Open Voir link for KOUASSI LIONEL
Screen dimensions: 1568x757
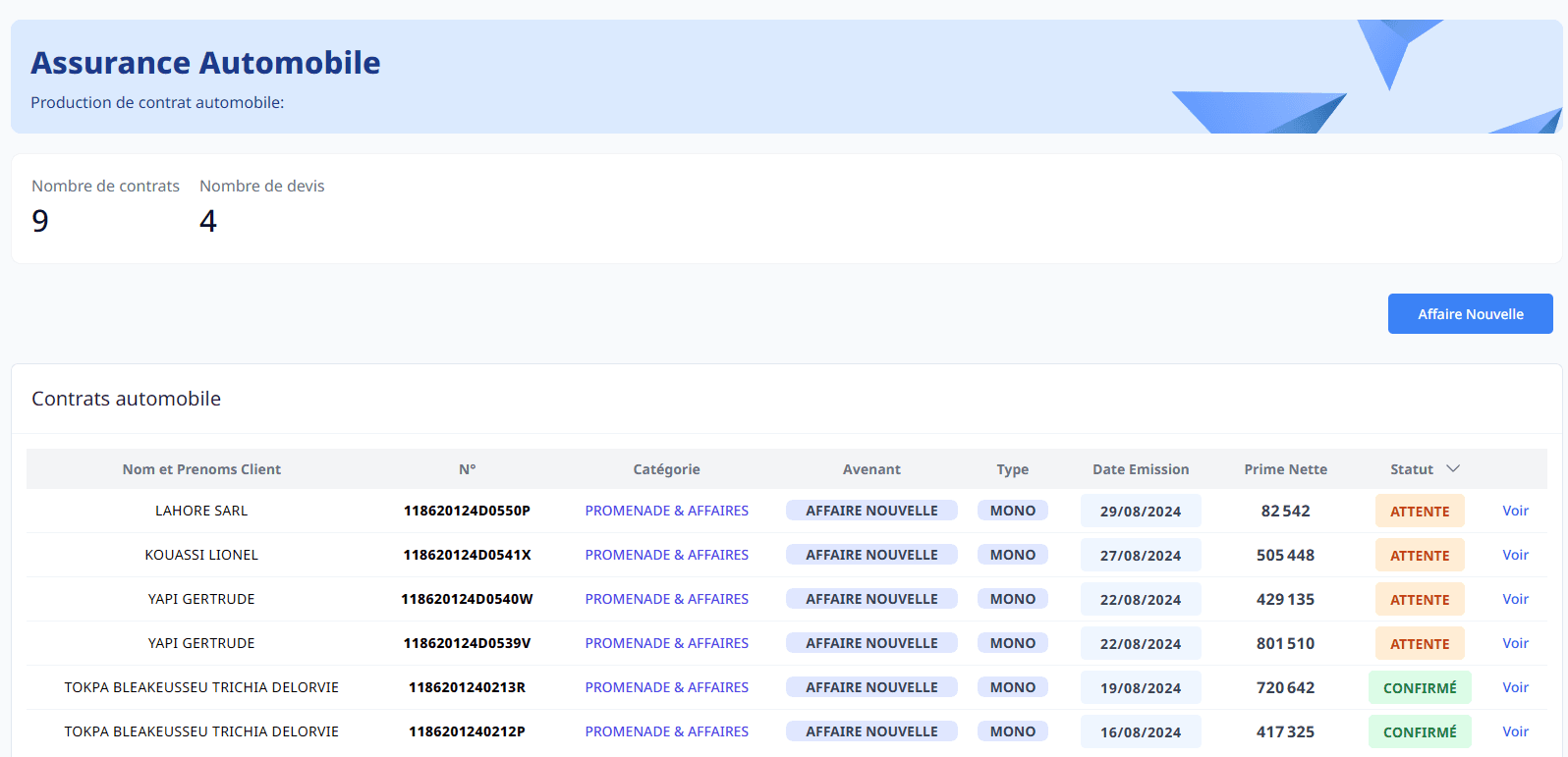click(1515, 555)
